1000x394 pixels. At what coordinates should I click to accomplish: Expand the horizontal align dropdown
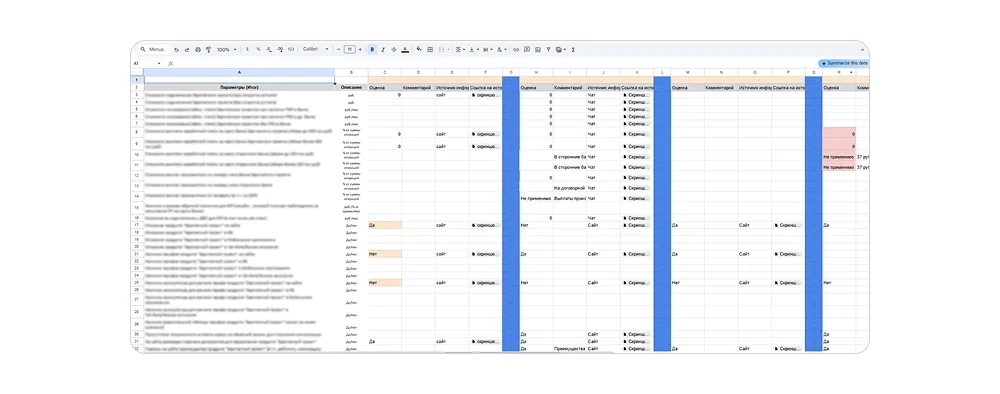pyautogui.click(x=460, y=49)
